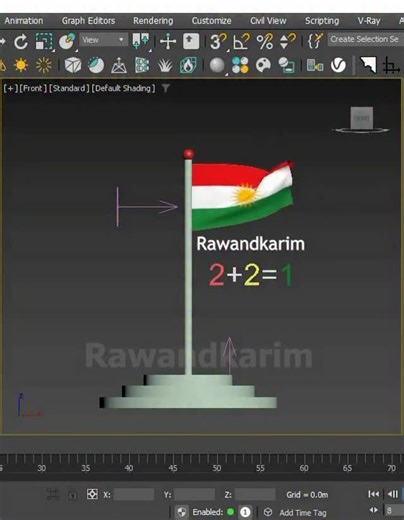The height and width of the screenshot is (520, 404).
Task: Toggle the green Enabled indicator
Action: click(230, 512)
